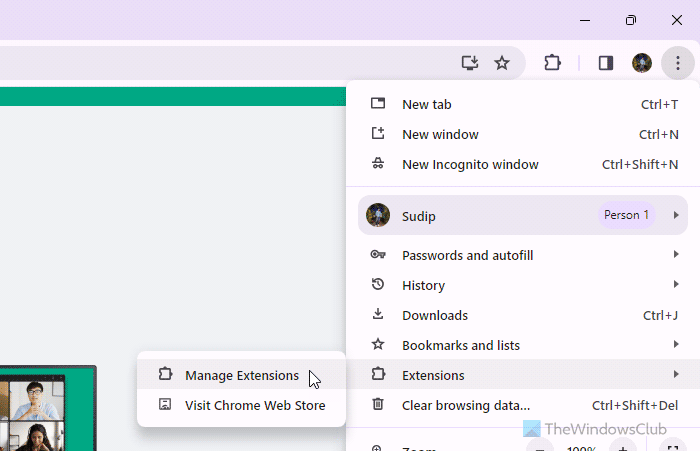Click the three-dot Chrome menu button
The image size is (700, 451).
678,63
